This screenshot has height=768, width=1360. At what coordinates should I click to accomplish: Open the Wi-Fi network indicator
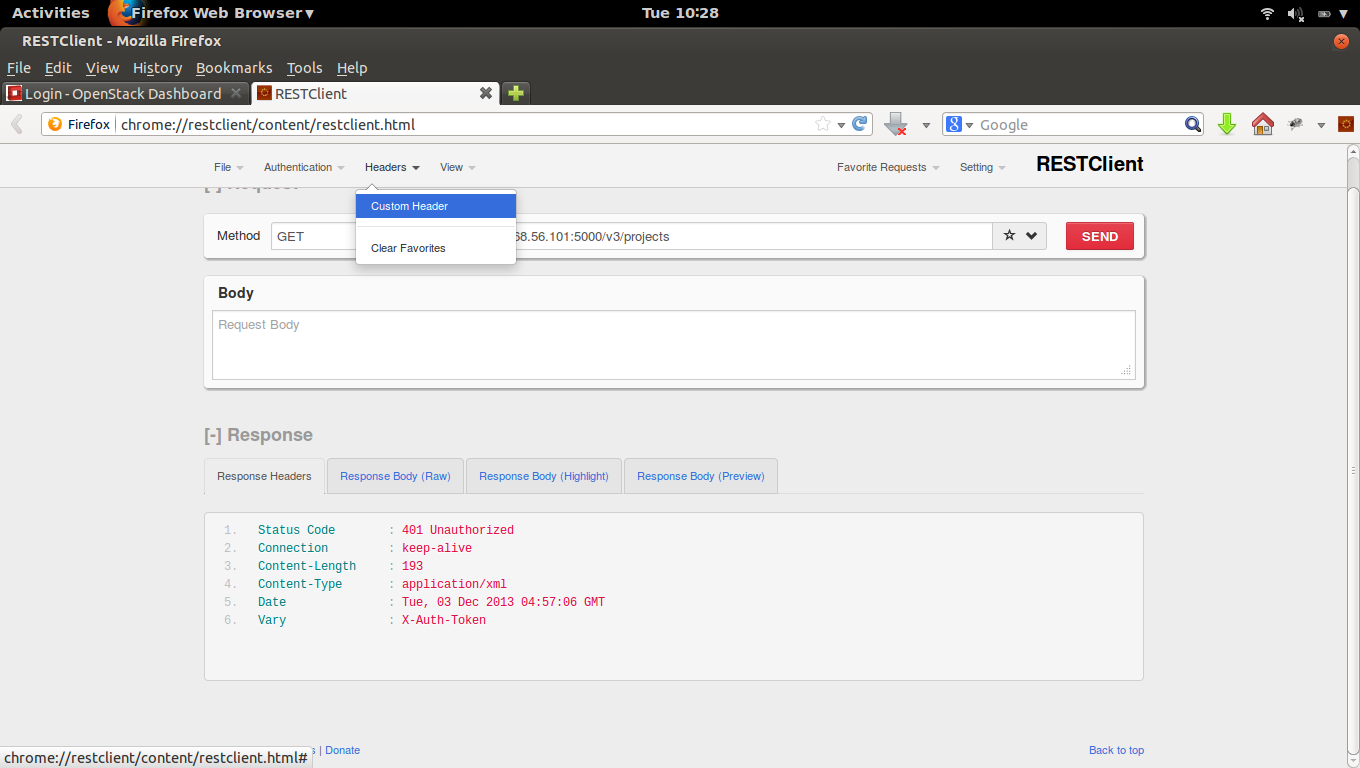pyautogui.click(x=1268, y=13)
